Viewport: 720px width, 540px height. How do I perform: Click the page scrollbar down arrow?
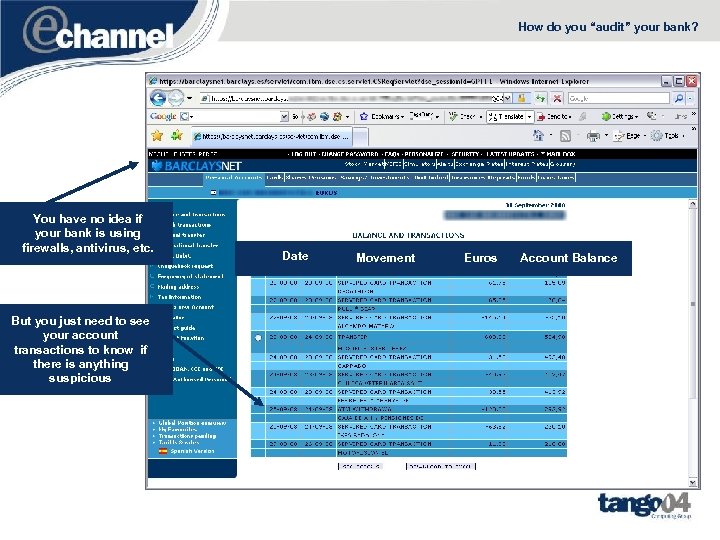(x=693, y=483)
